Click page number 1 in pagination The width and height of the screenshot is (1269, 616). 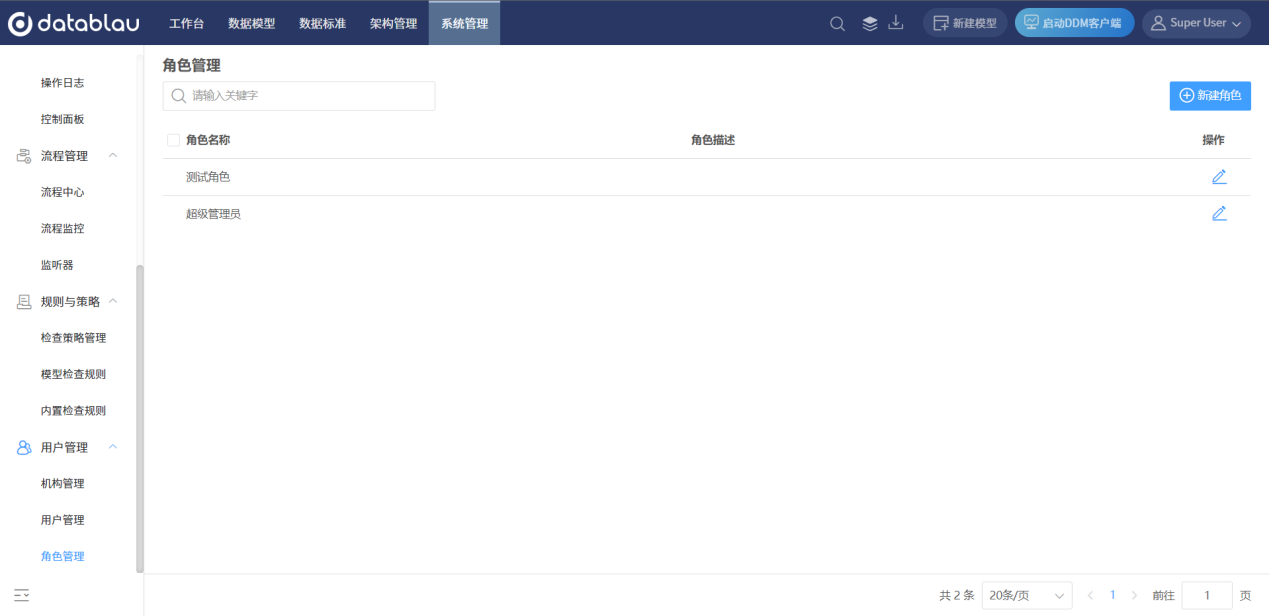point(1112,595)
